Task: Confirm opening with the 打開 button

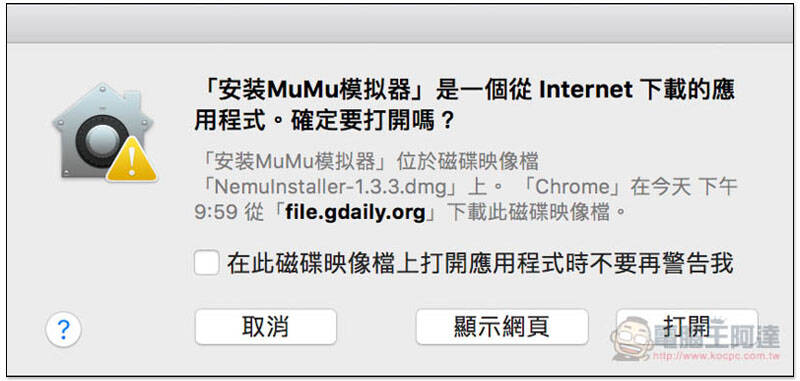Action: [687, 326]
